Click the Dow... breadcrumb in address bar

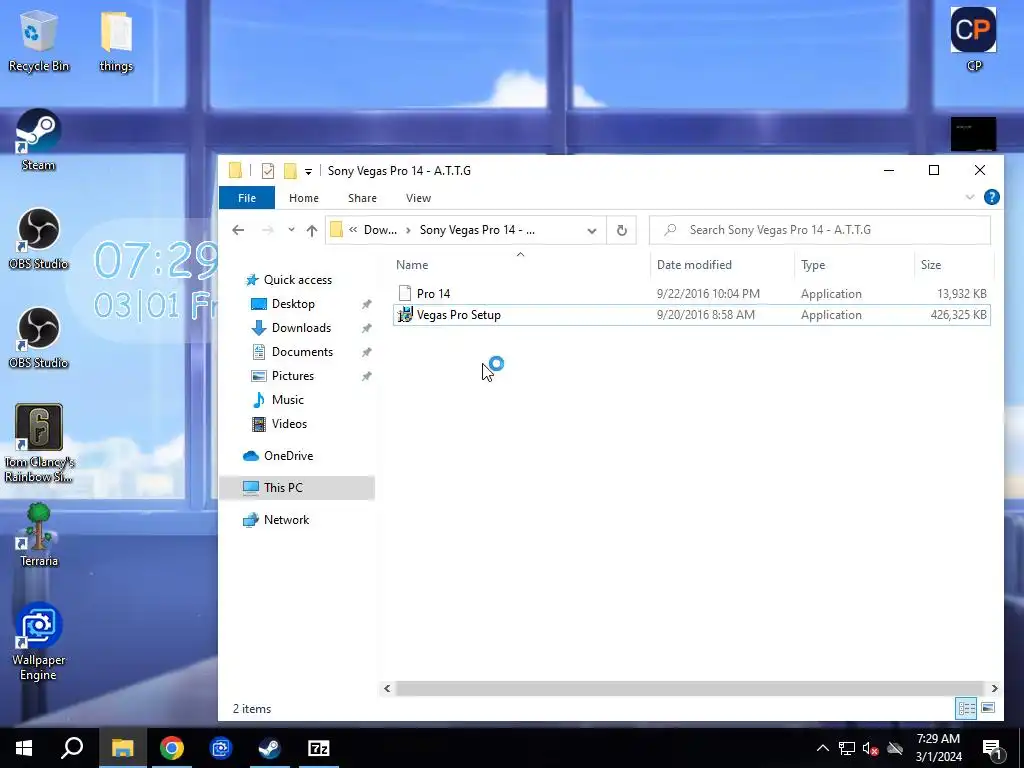point(380,230)
